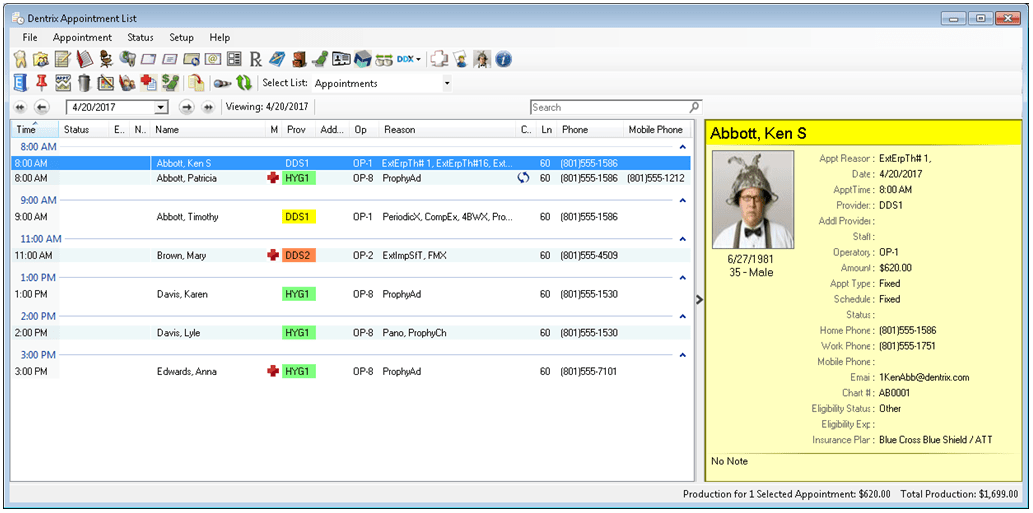Open the File menu
Image resolution: width=1033 pixels, height=513 pixels.
[30, 38]
